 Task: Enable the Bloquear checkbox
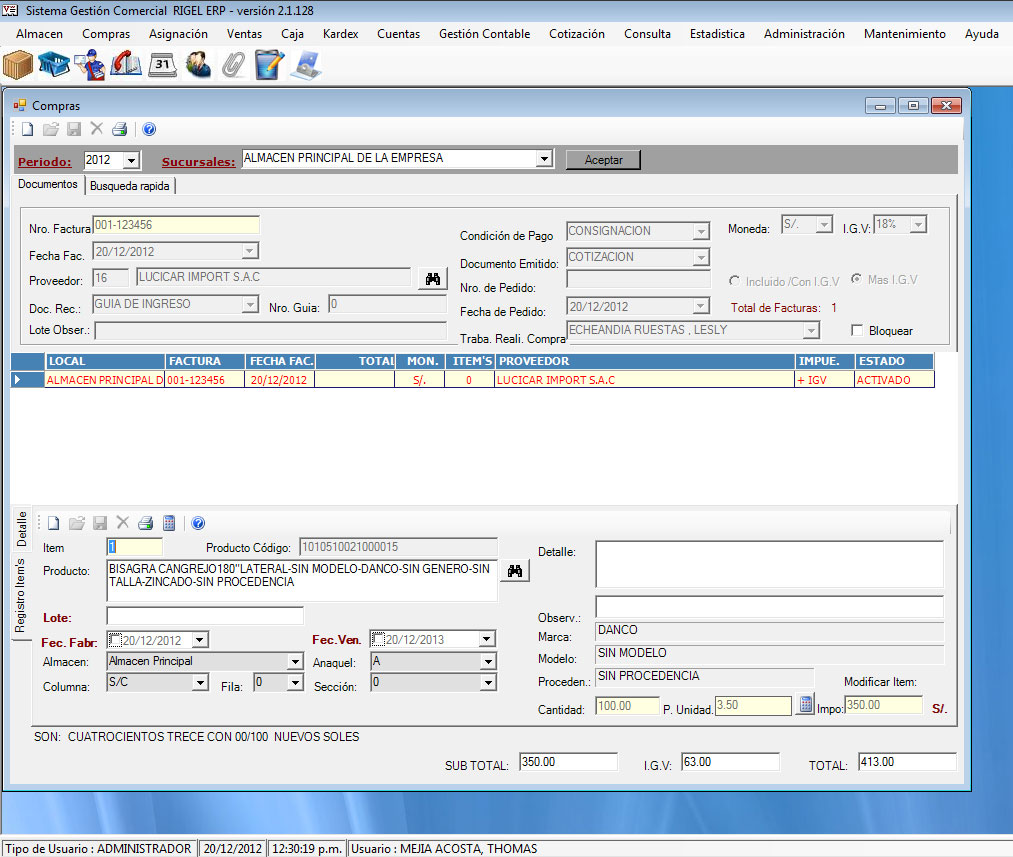coord(856,331)
